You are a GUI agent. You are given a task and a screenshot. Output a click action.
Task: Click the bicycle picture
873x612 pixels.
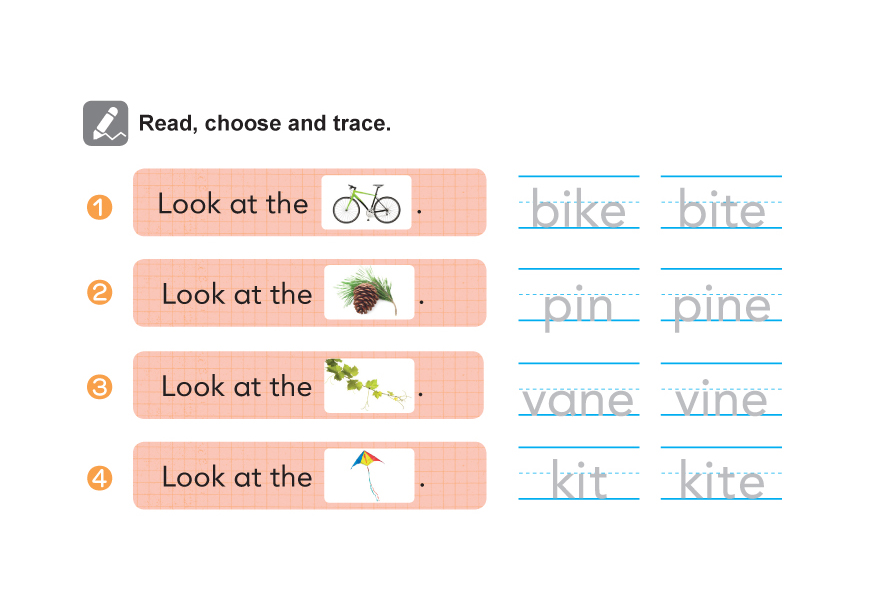(x=366, y=203)
